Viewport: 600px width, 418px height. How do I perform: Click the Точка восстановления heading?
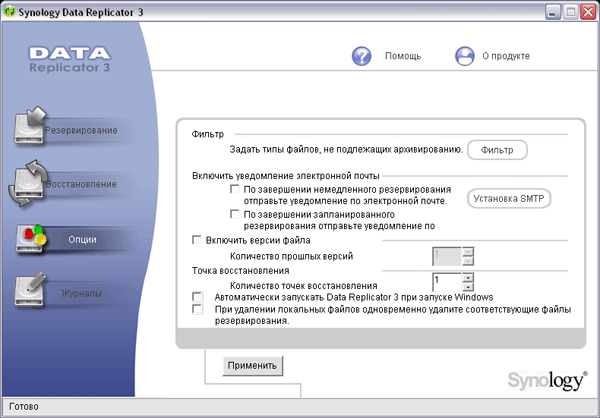[241, 271]
